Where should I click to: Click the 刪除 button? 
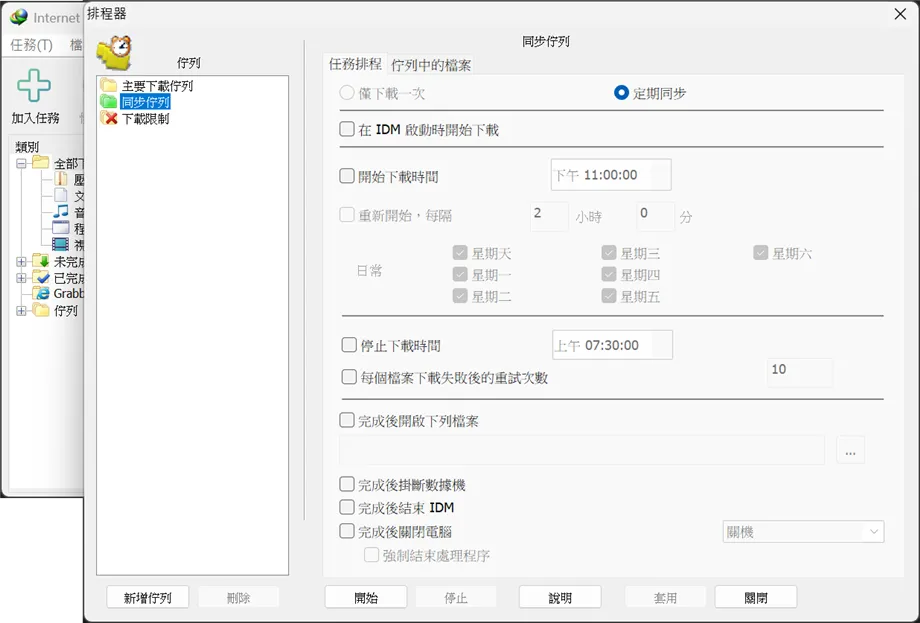(x=238, y=597)
